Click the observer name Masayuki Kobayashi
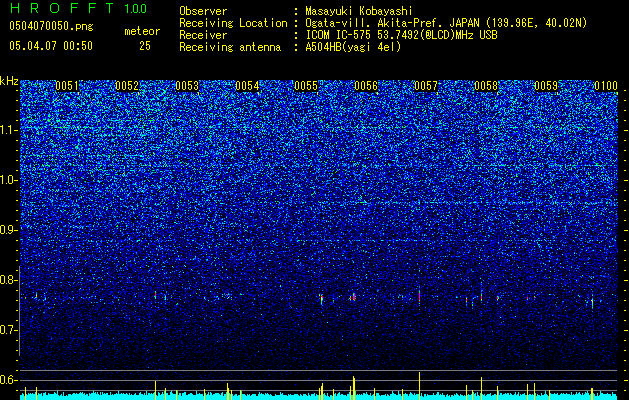The image size is (629, 400). [359, 11]
